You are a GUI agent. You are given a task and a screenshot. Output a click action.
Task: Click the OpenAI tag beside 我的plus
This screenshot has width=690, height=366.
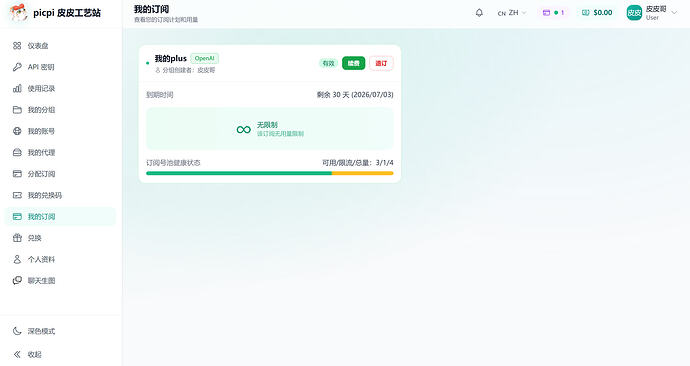point(205,59)
